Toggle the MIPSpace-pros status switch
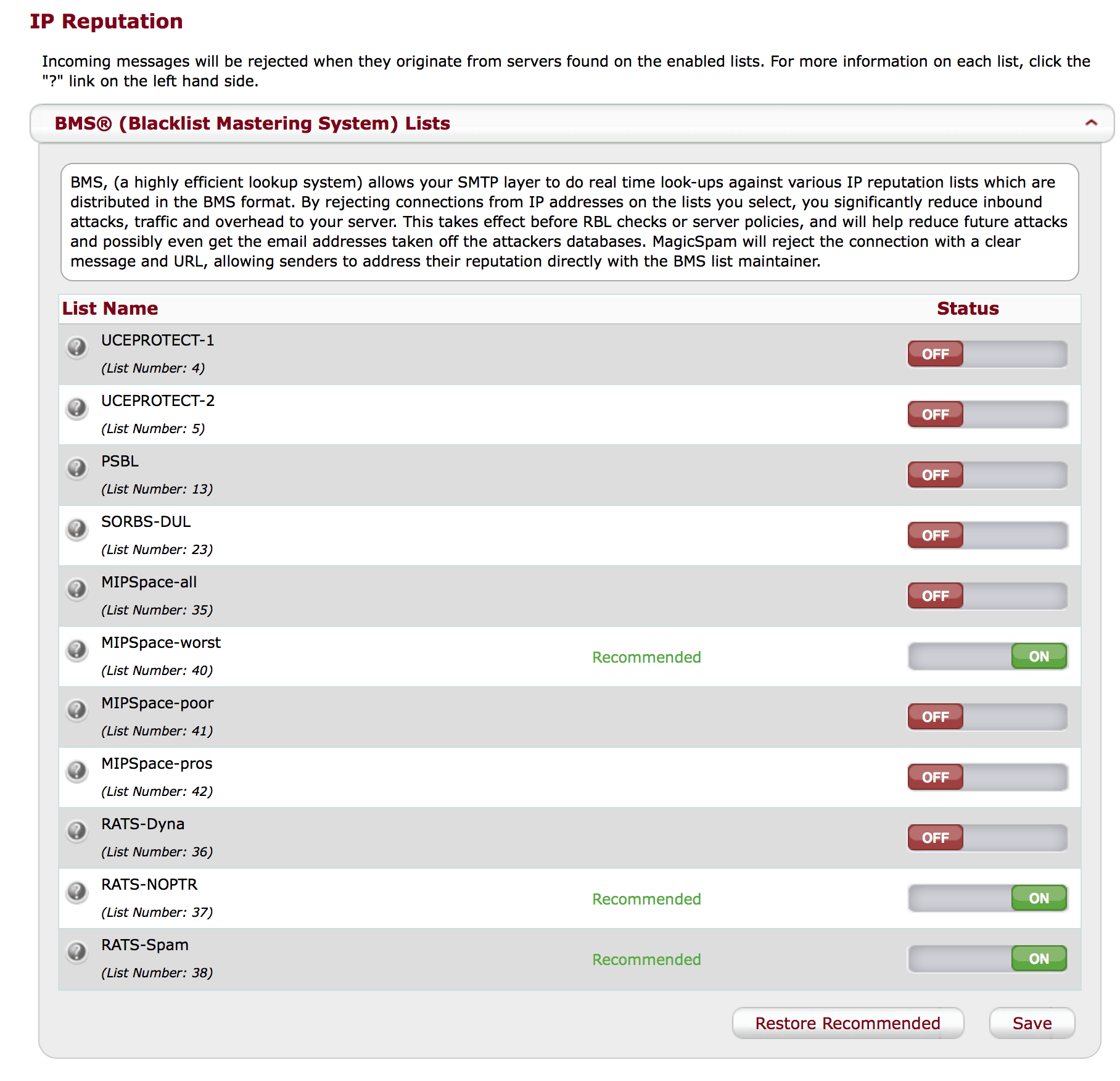The width and height of the screenshot is (1120, 1081). pyautogui.click(x=987, y=777)
